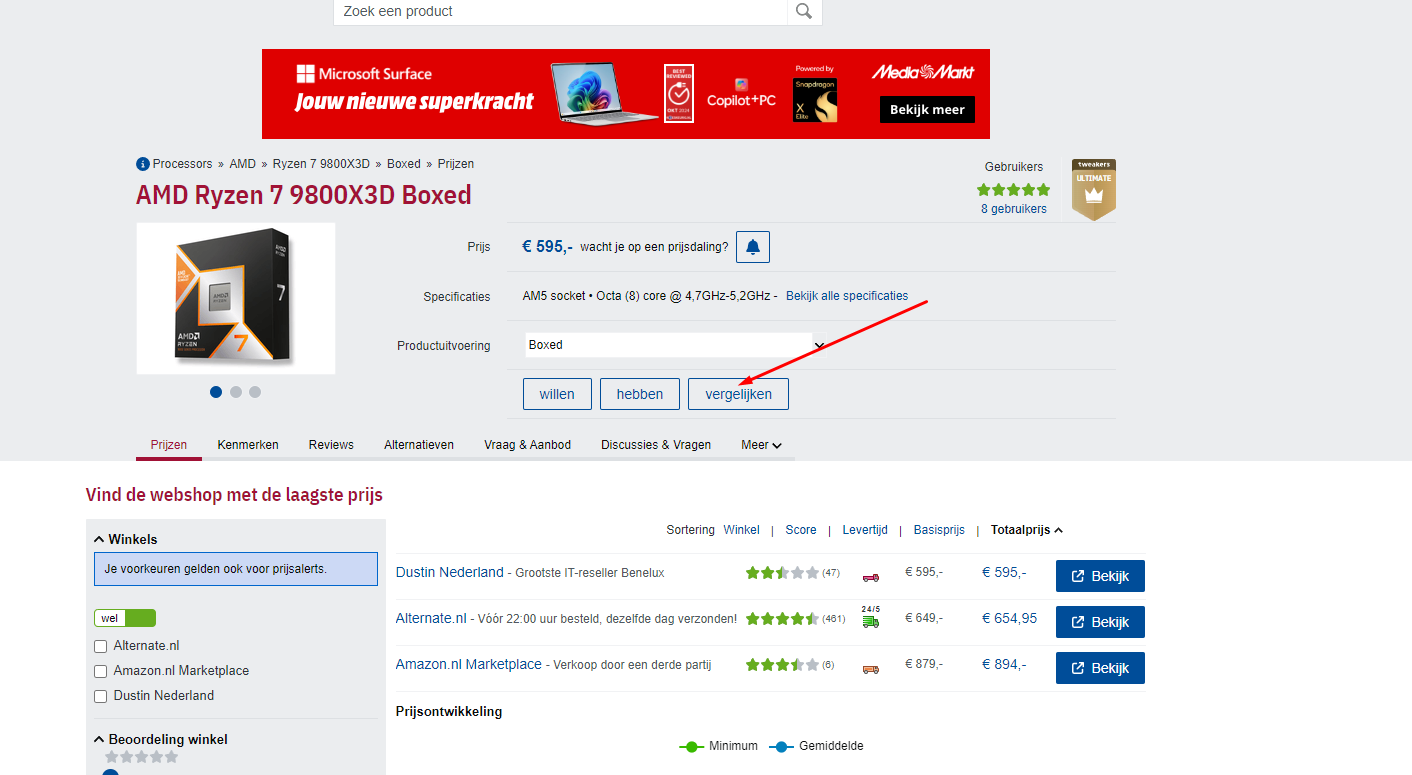Select the third product image carousel dot
Screen dimensions: 1412x775
point(255,392)
